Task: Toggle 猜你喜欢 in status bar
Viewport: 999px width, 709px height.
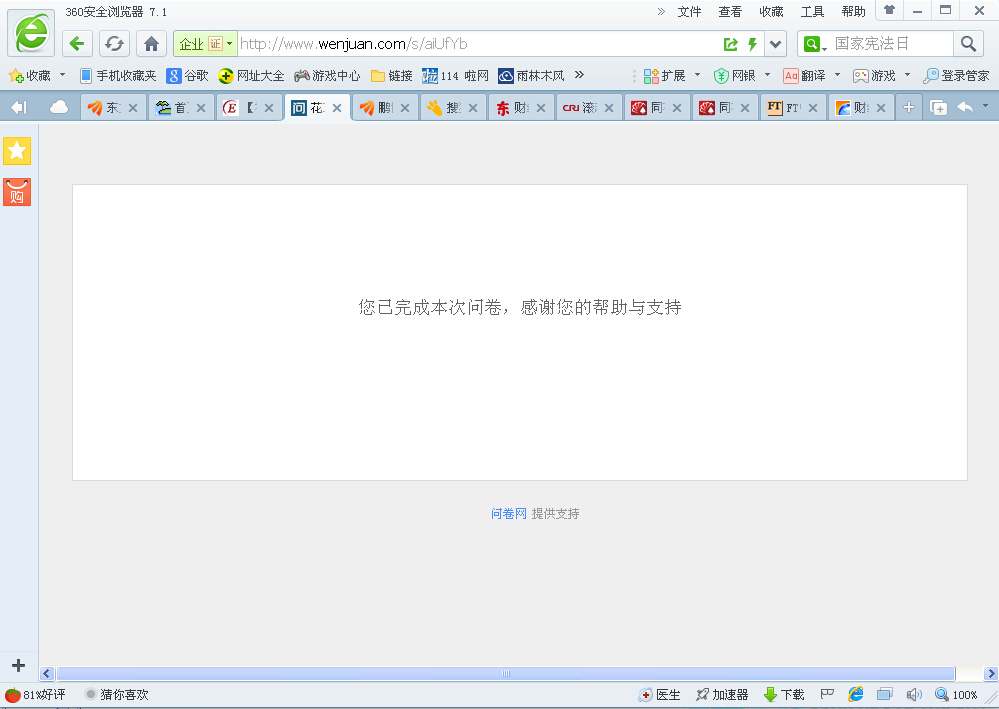Action: click(x=117, y=694)
